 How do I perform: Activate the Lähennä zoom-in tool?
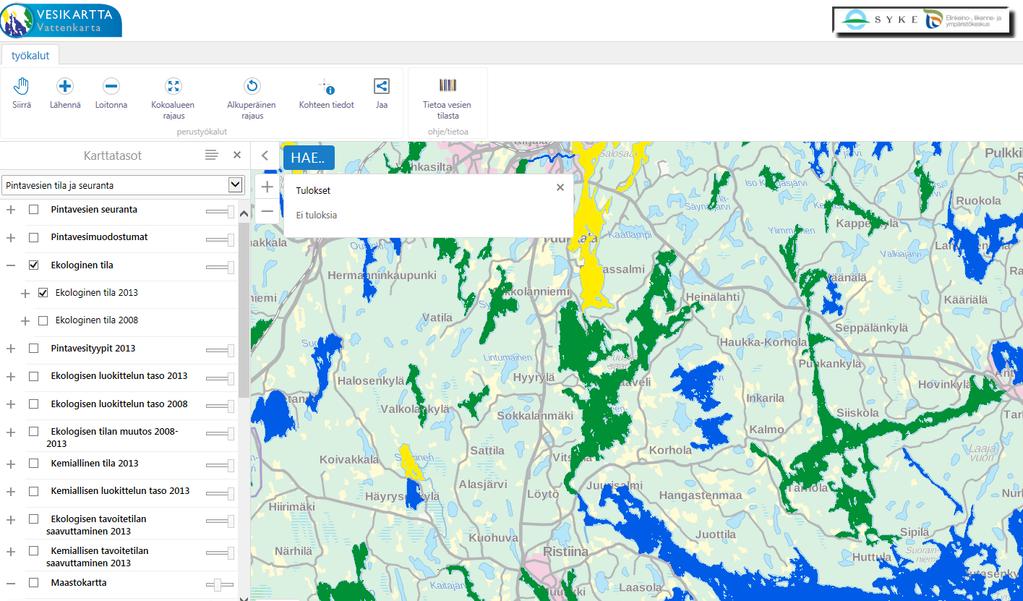[65, 86]
